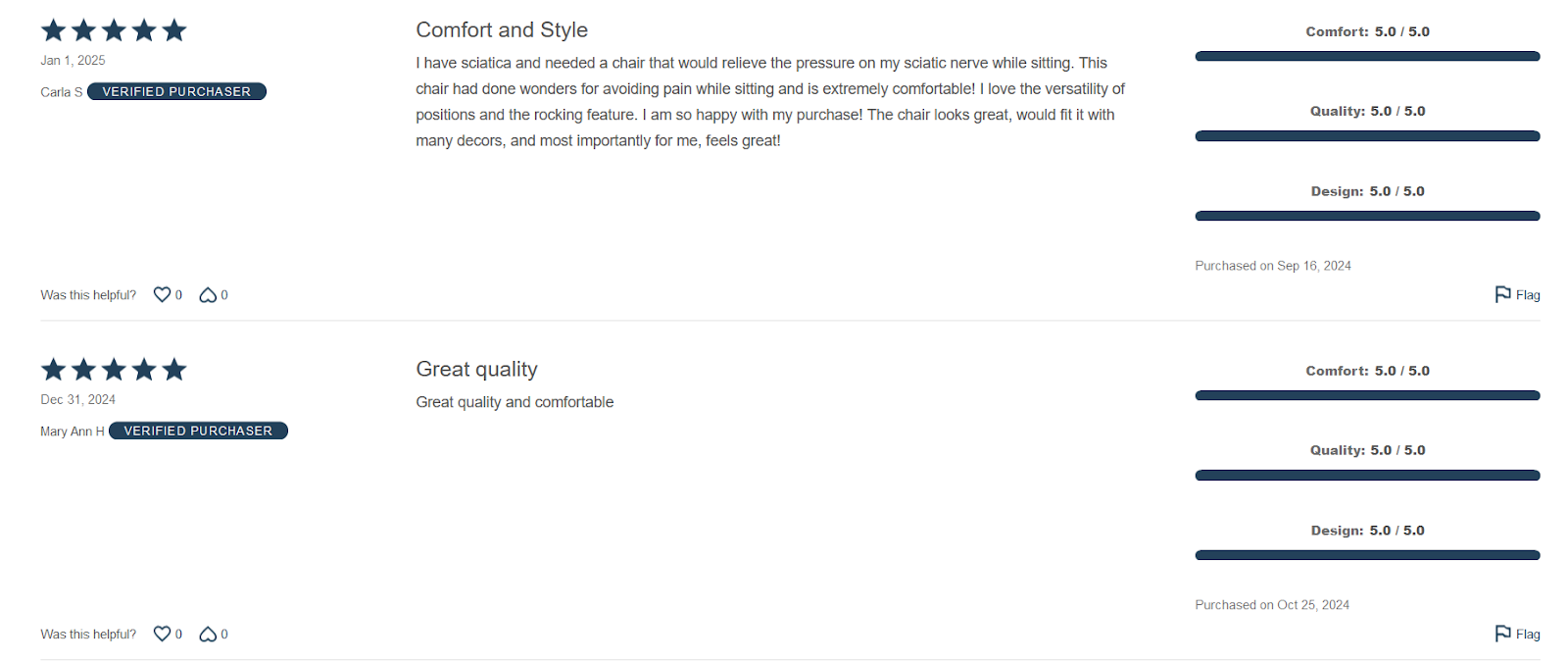
Task: Click the Verified Purchaser badge beside Carla S
Action: point(176,91)
